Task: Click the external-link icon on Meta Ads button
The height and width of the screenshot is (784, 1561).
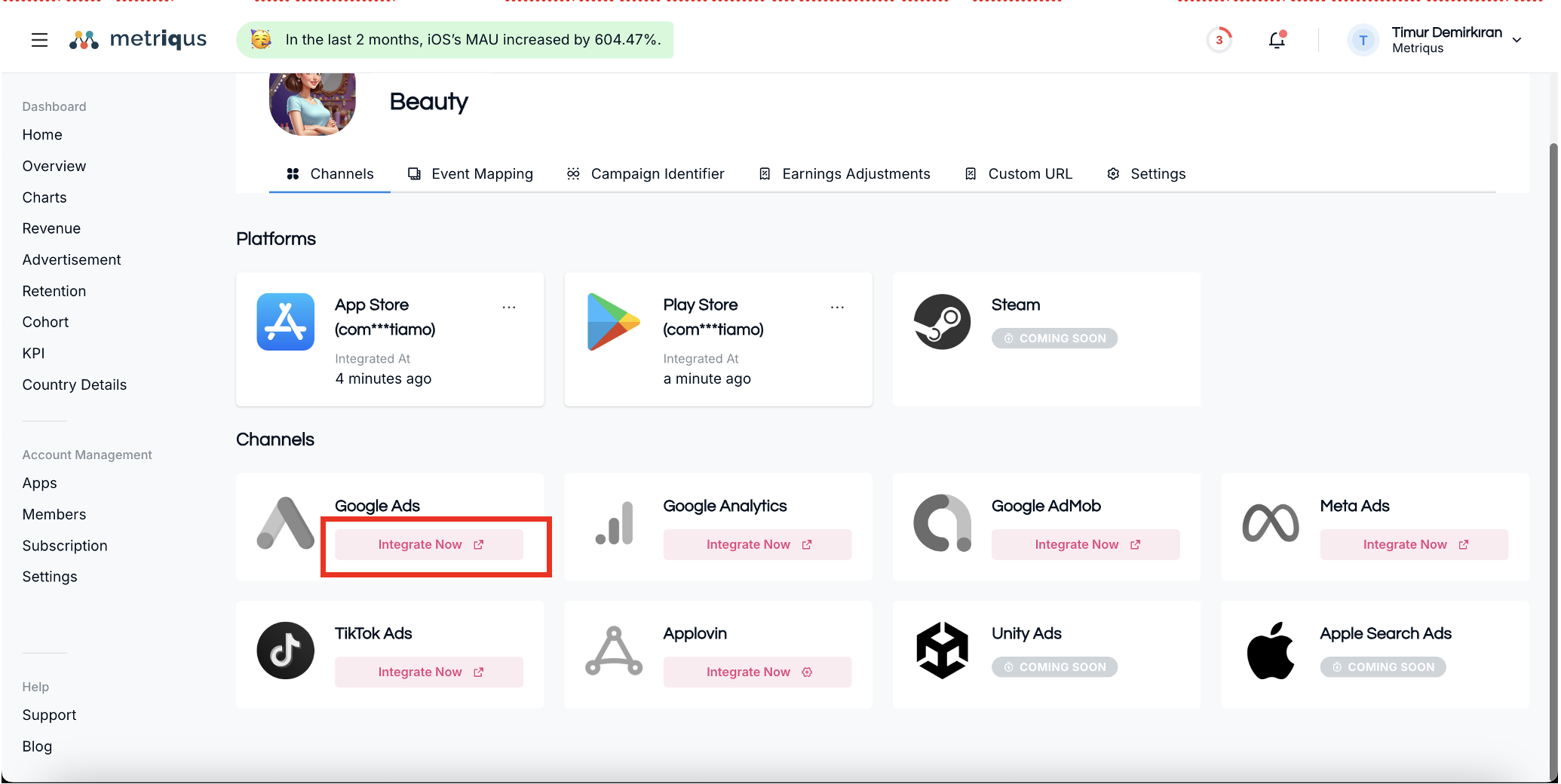Action: [x=1464, y=544]
